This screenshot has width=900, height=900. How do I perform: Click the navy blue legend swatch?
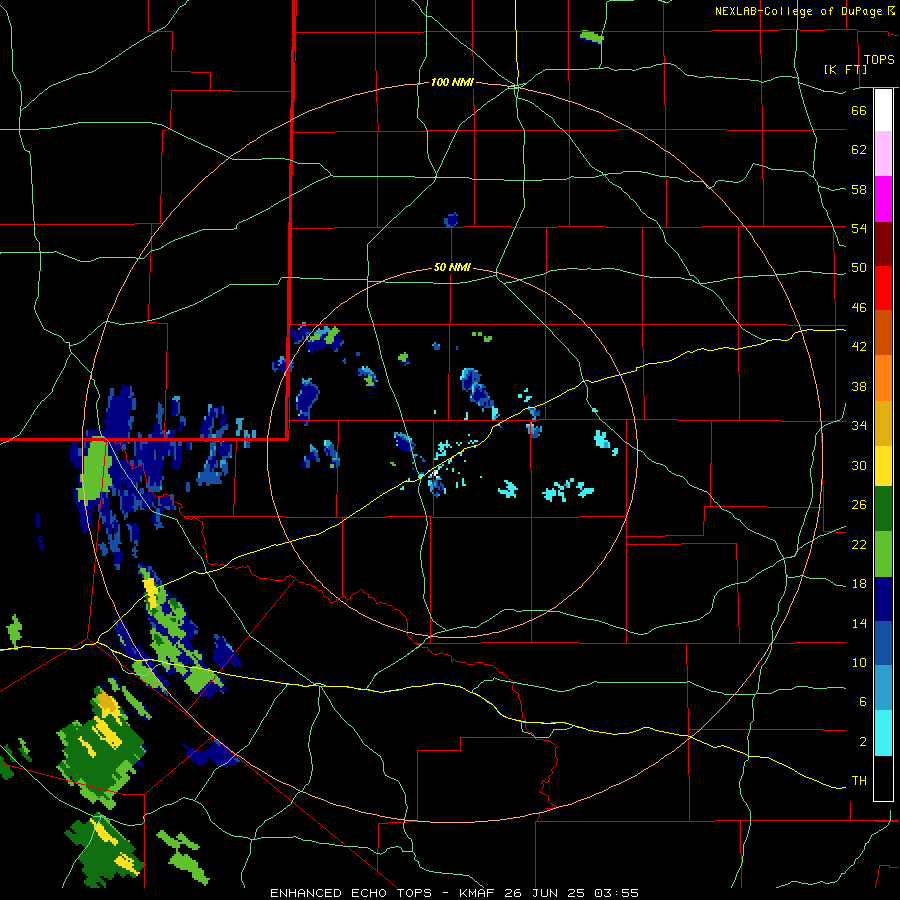(883, 599)
